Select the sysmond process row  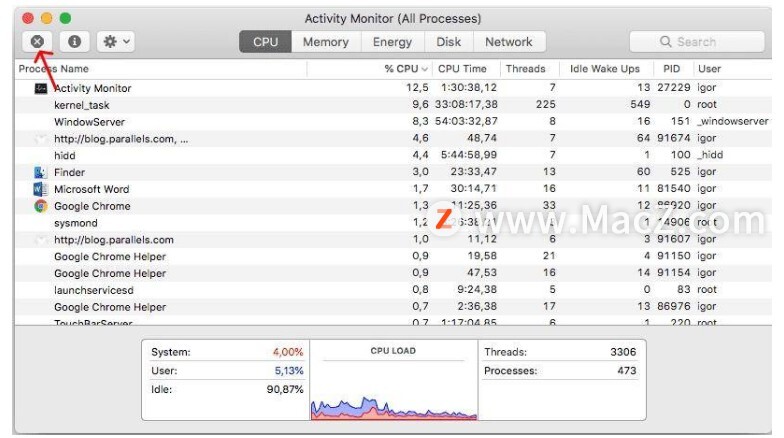click(393, 223)
